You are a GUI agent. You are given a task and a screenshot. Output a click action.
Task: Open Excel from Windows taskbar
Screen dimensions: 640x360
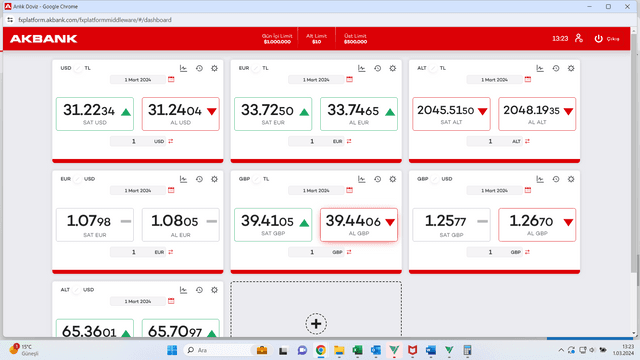[358, 350]
